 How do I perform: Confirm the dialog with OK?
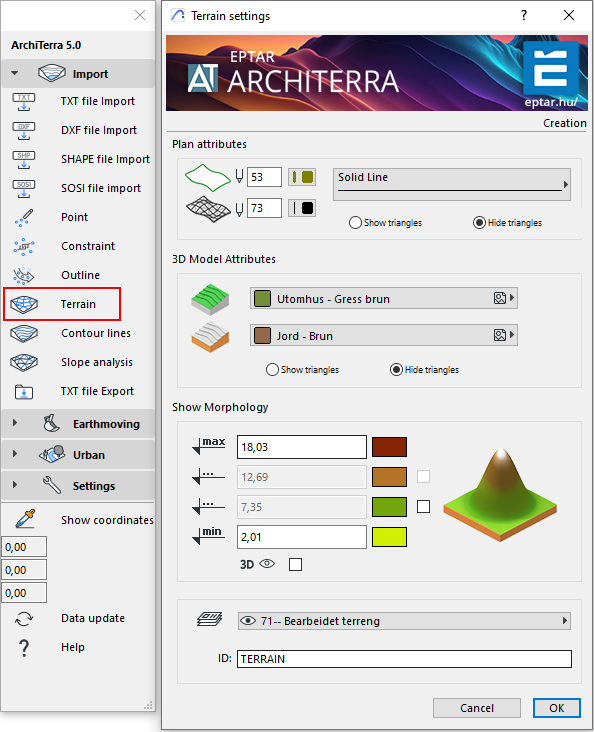557,708
